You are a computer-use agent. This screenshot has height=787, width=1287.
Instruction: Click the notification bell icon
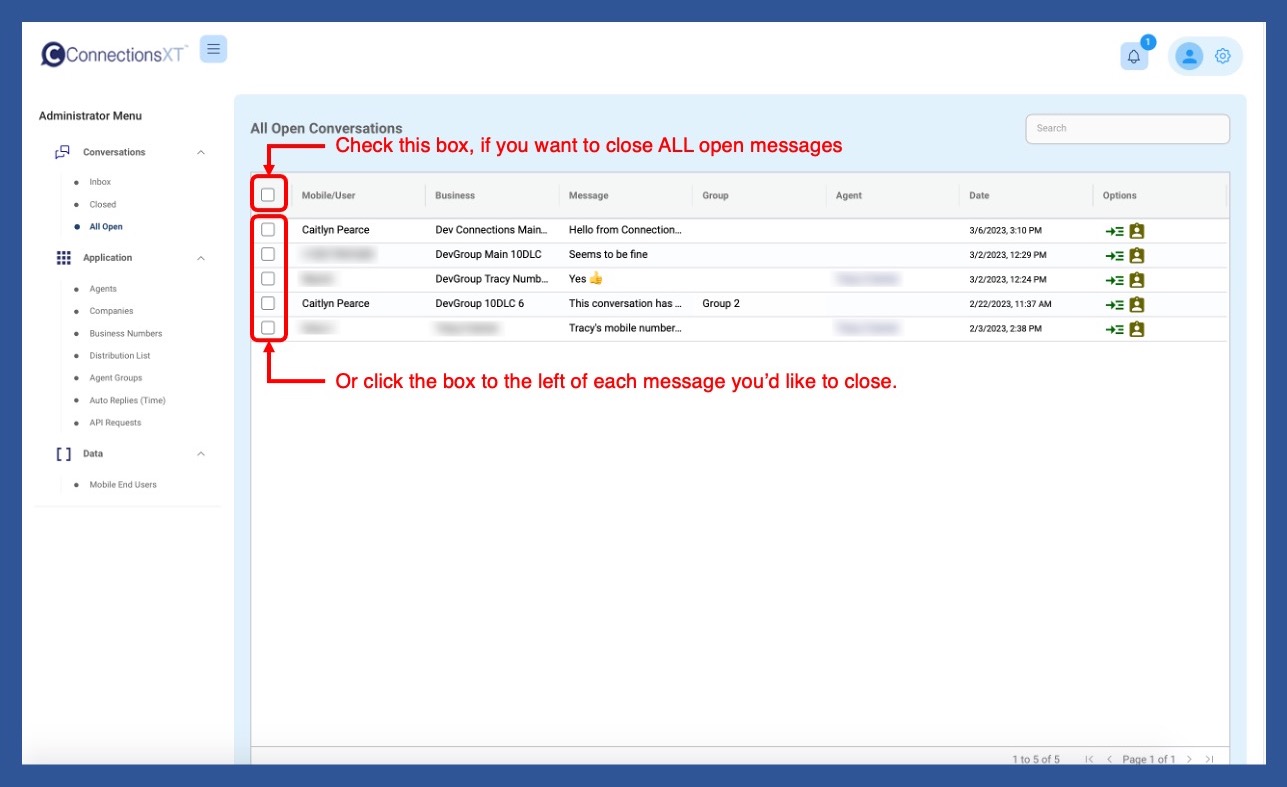pyautogui.click(x=1133, y=57)
